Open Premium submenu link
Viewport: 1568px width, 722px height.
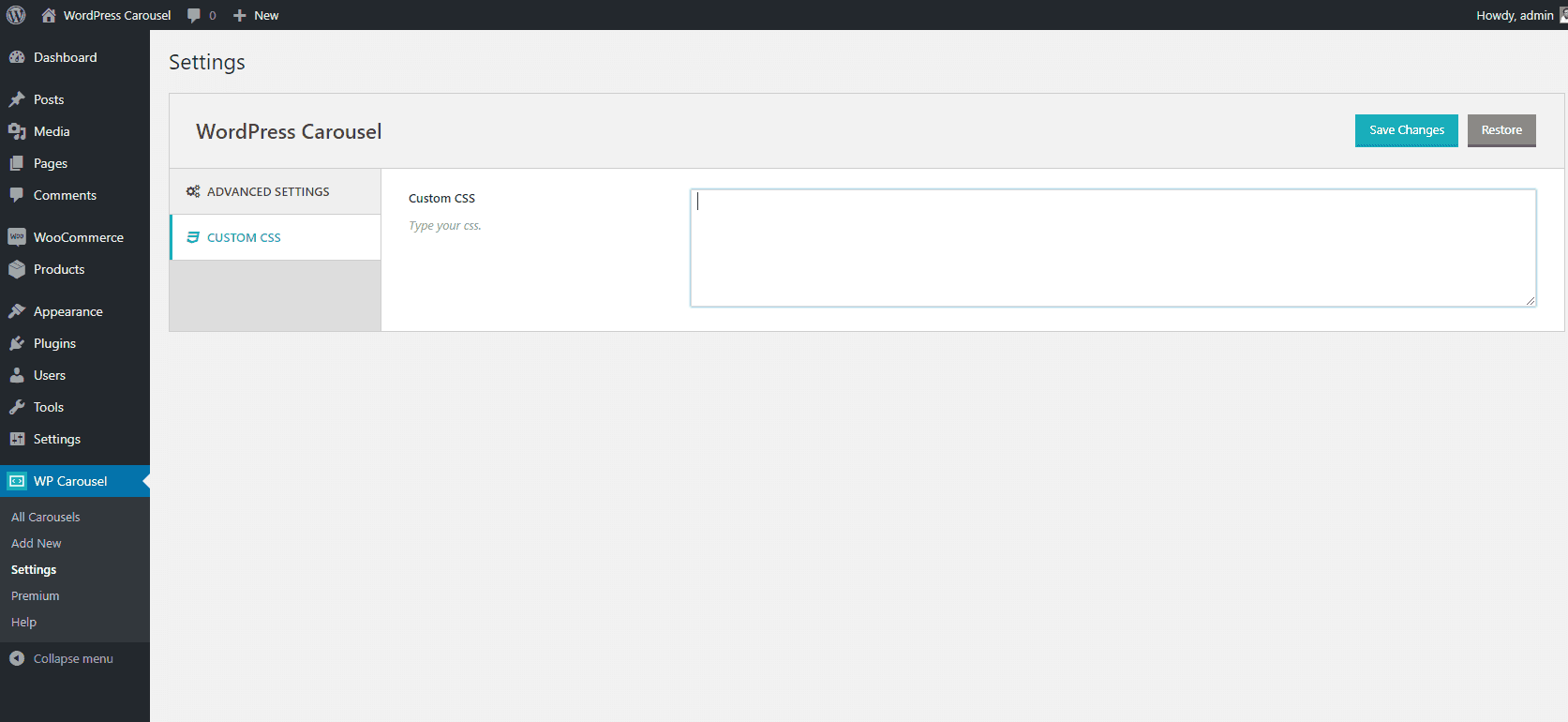(x=36, y=595)
